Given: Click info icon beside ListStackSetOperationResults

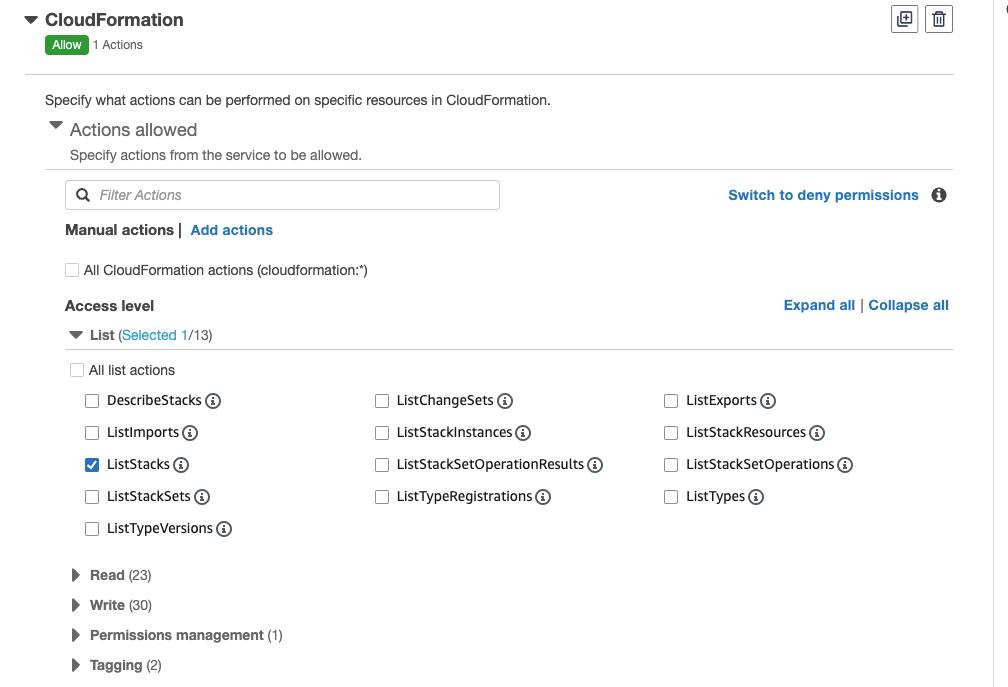Looking at the screenshot, I should pyautogui.click(x=595, y=465).
